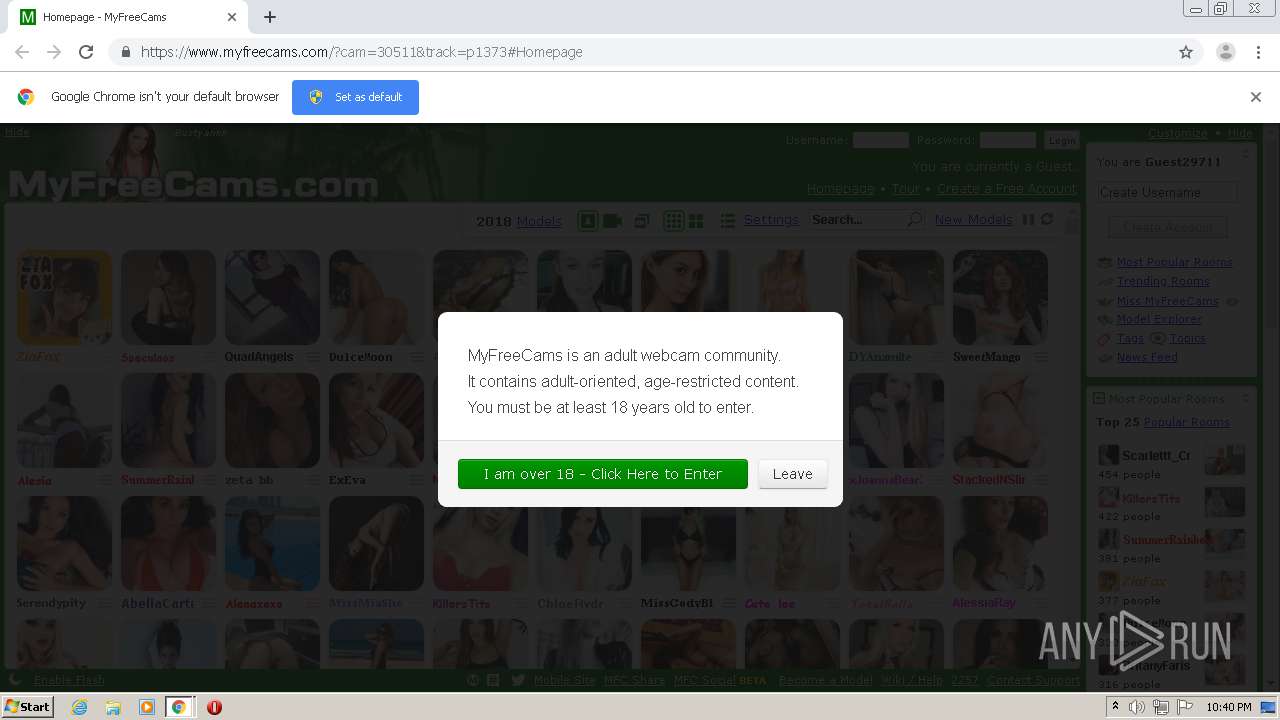The height and width of the screenshot is (720, 1280).
Task: Open Most Popular Rooms link
Action: (x=1174, y=262)
